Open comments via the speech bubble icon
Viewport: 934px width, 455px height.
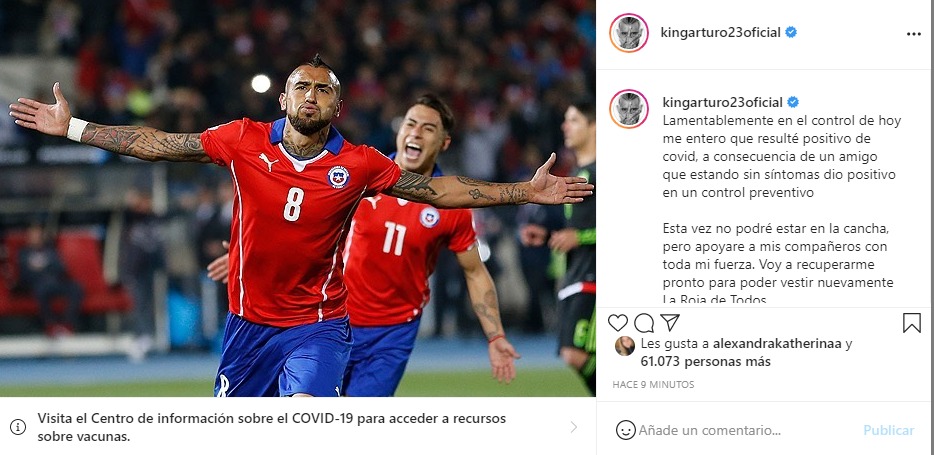coord(644,323)
